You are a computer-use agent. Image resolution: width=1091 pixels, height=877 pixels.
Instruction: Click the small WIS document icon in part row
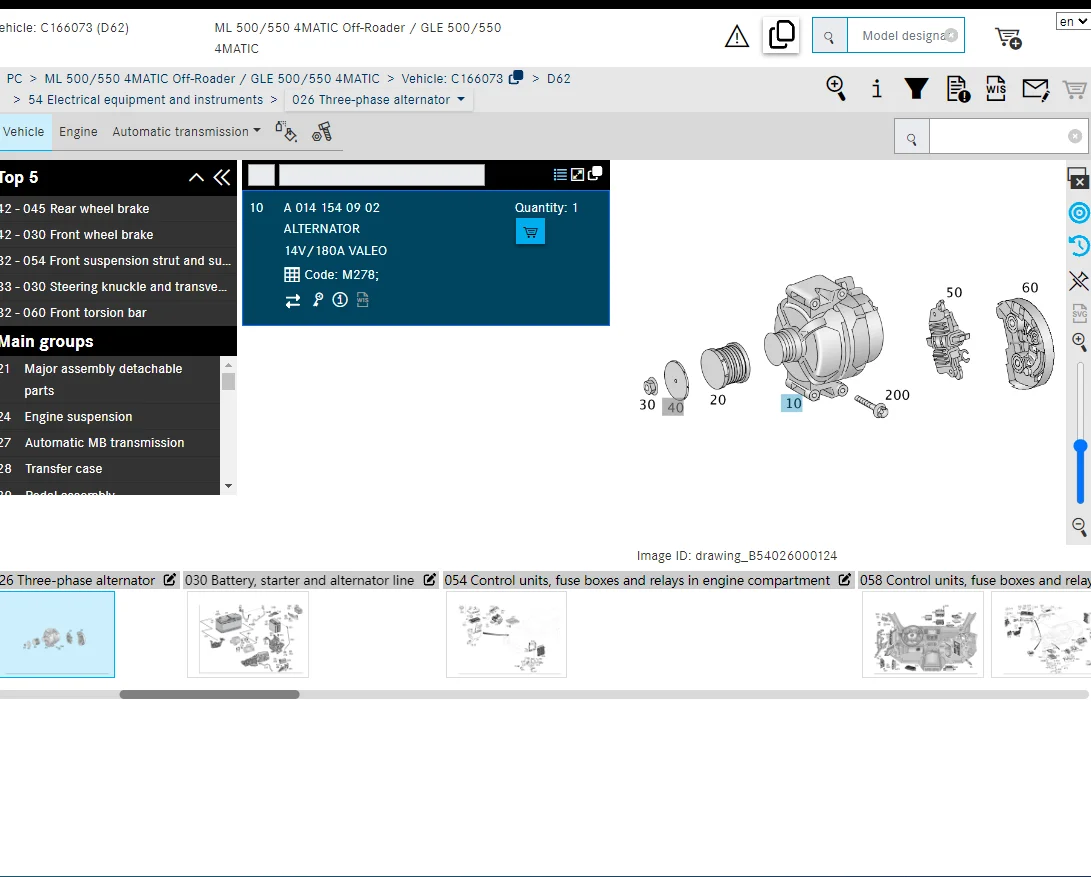coord(363,300)
